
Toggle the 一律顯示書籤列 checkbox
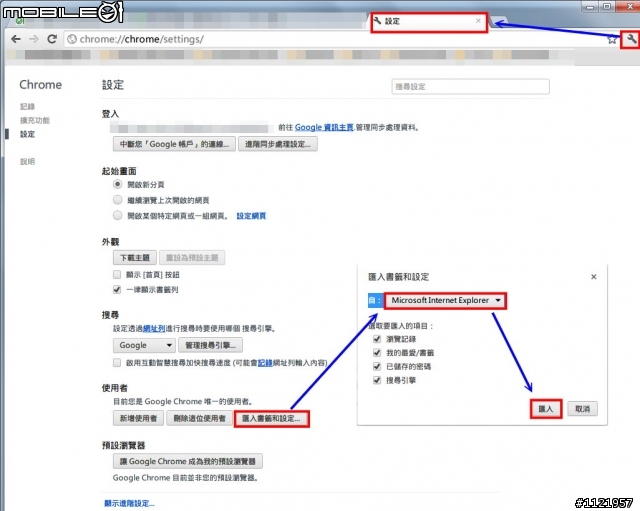(117, 289)
